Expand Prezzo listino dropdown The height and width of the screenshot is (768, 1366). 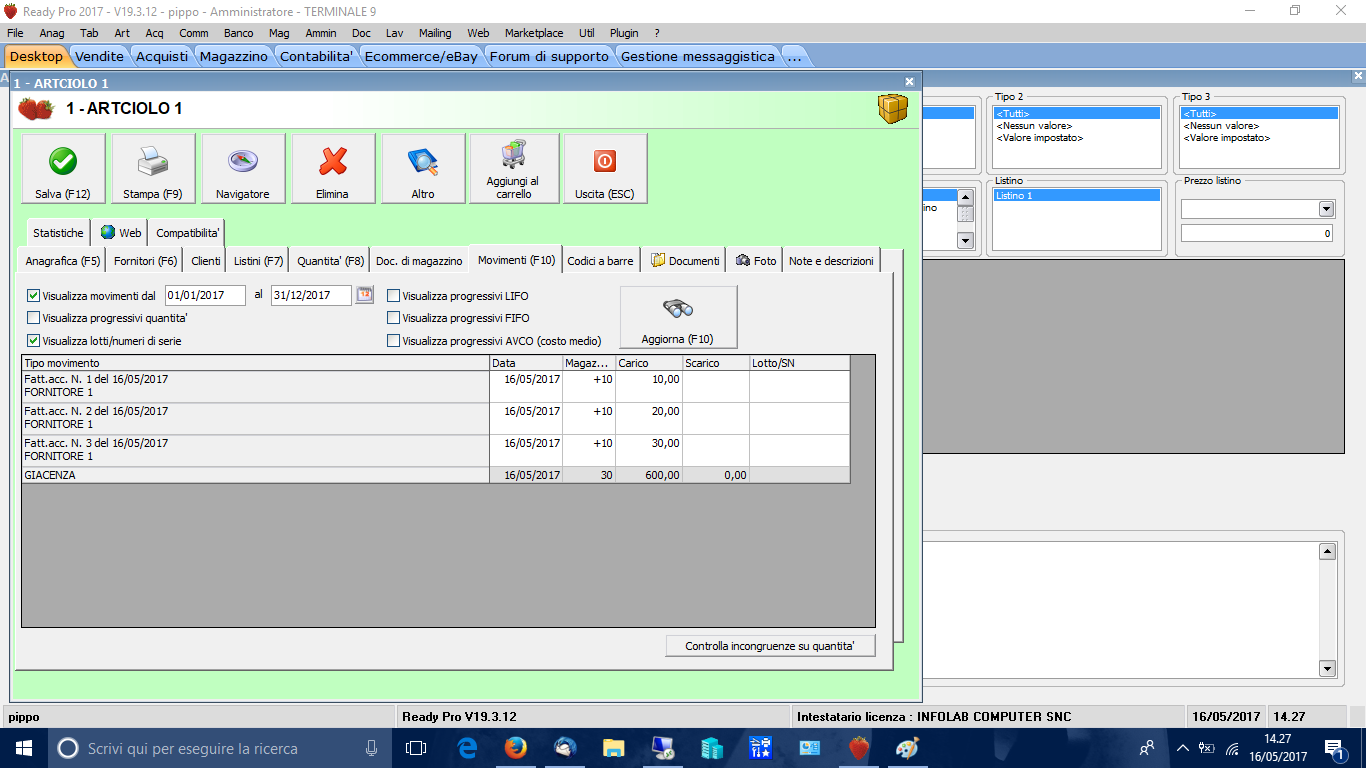(x=1327, y=209)
